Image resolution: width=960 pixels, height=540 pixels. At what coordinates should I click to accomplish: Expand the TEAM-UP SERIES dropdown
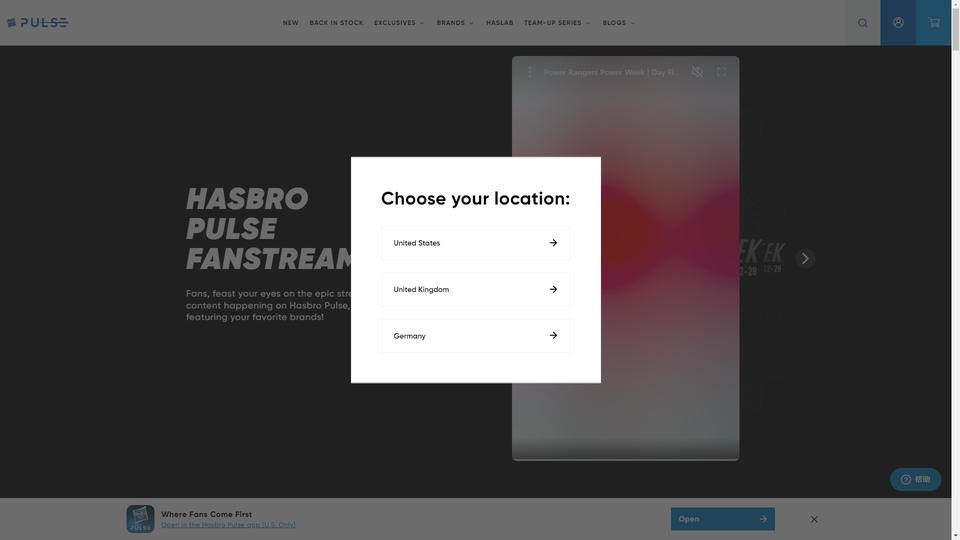tap(557, 23)
